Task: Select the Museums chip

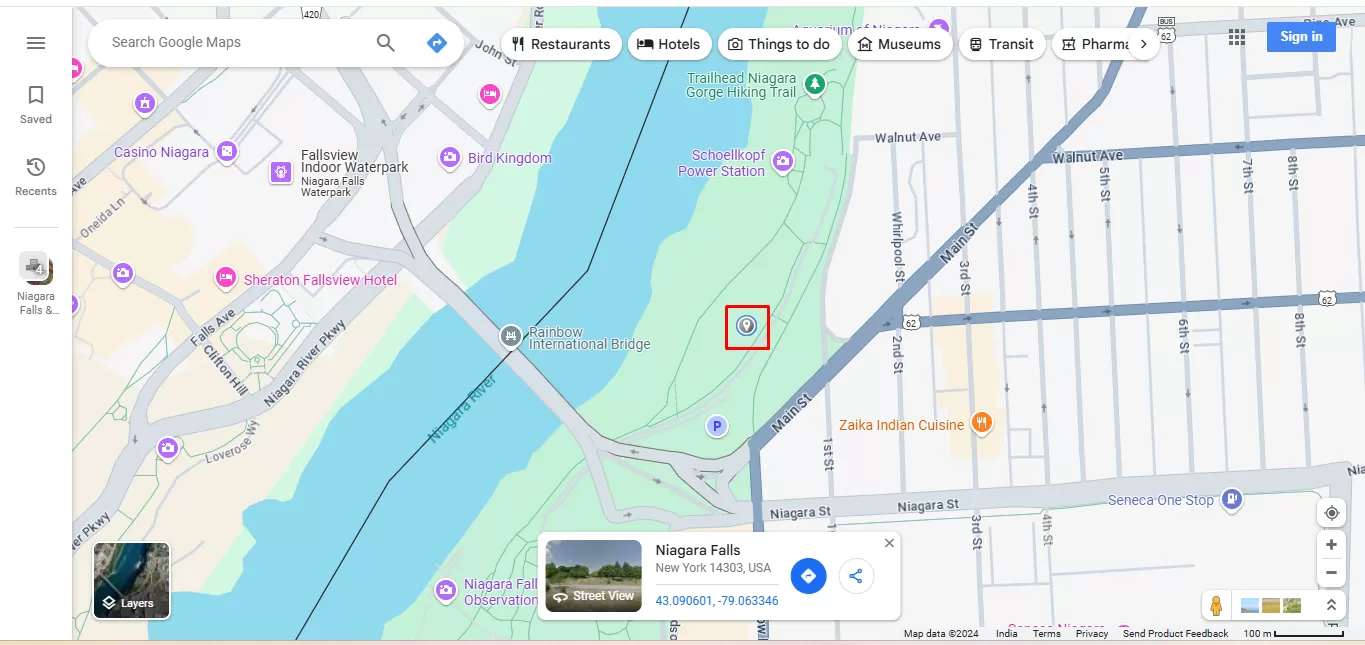Action: (900, 44)
